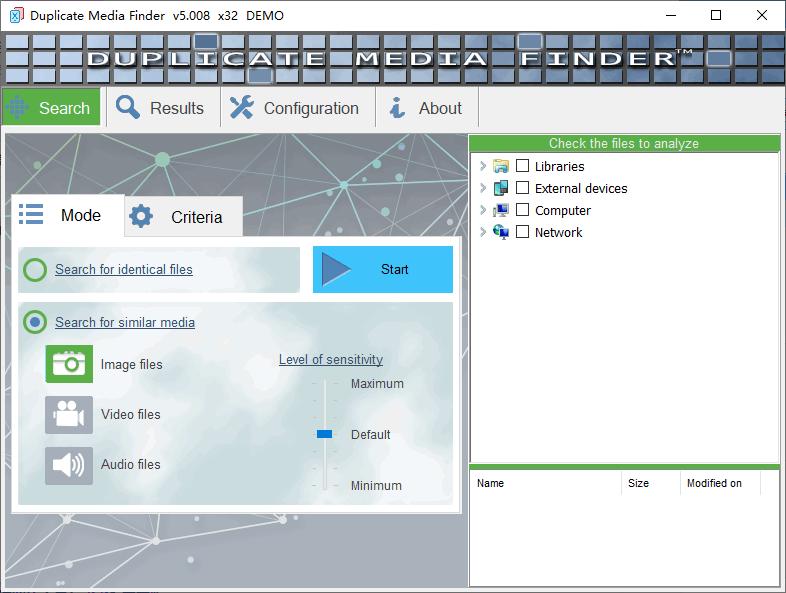The height and width of the screenshot is (593, 786).
Task: Select the Mode sub-tab
Action: 68,215
